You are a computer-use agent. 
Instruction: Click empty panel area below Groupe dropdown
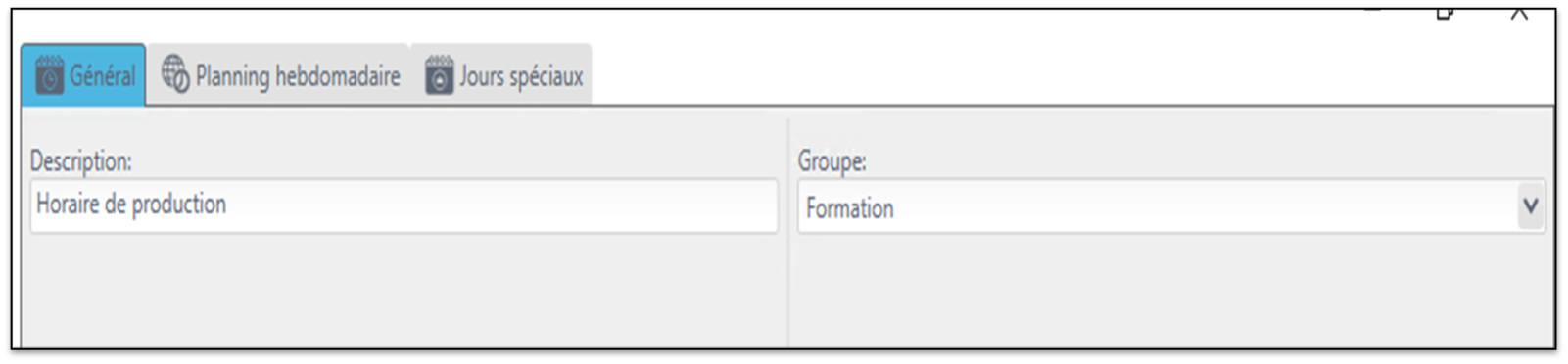[1171, 291]
